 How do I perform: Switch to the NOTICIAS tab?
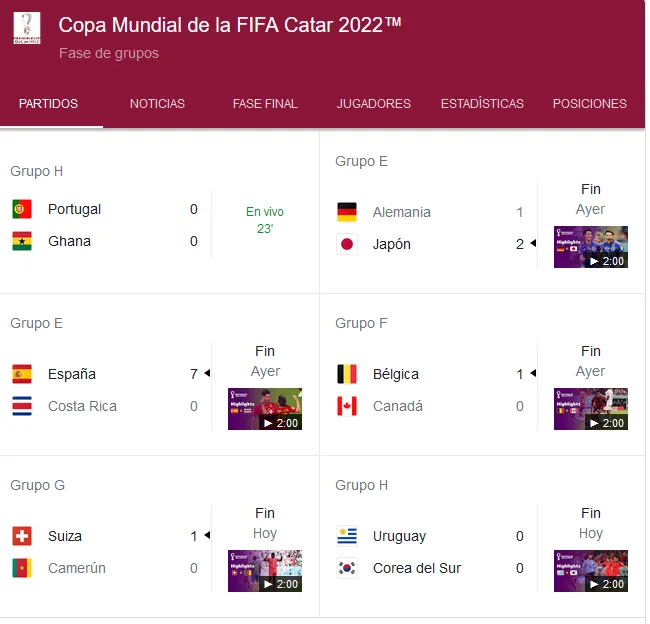pos(158,104)
